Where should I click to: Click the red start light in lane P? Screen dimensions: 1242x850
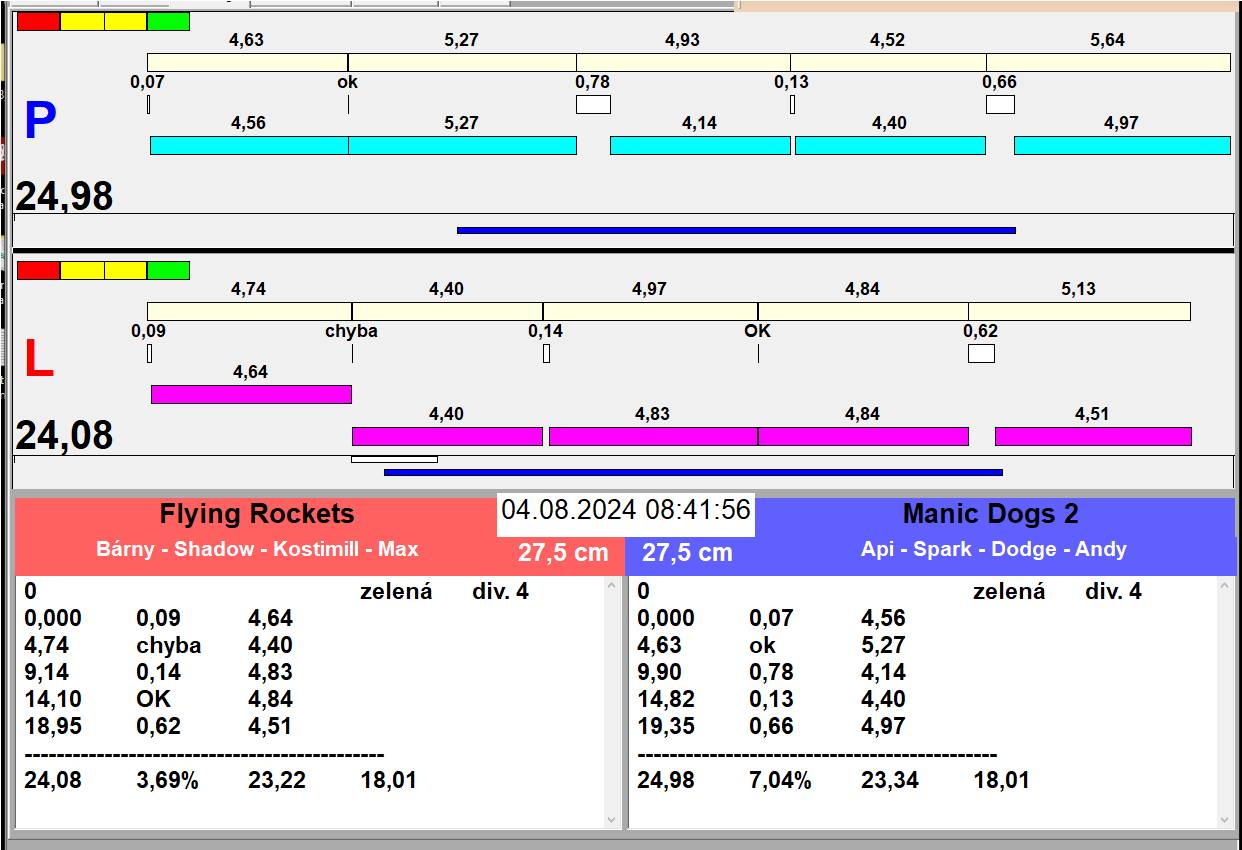(38, 21)
